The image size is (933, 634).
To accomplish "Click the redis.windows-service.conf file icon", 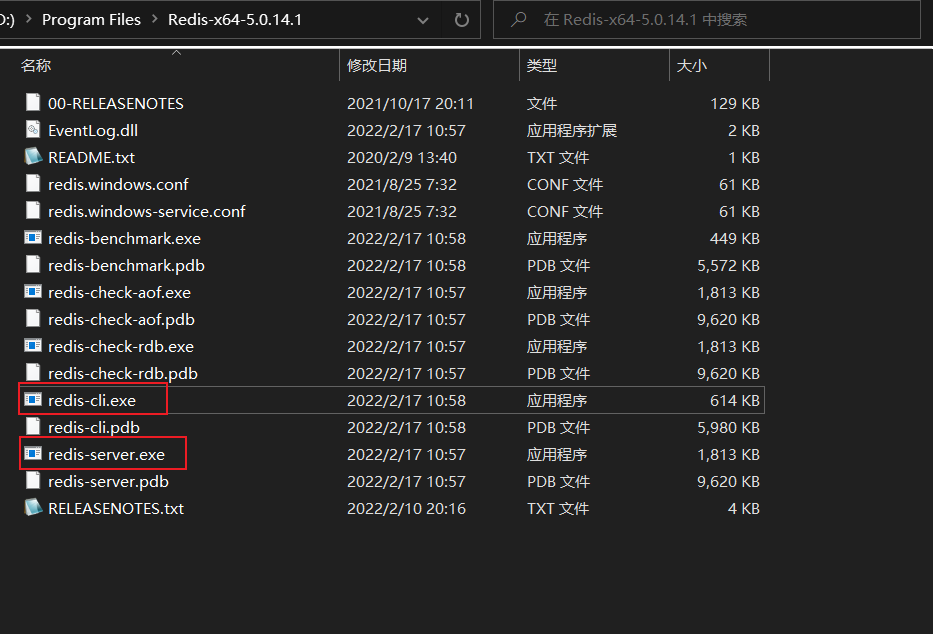I will click(33, 211).
